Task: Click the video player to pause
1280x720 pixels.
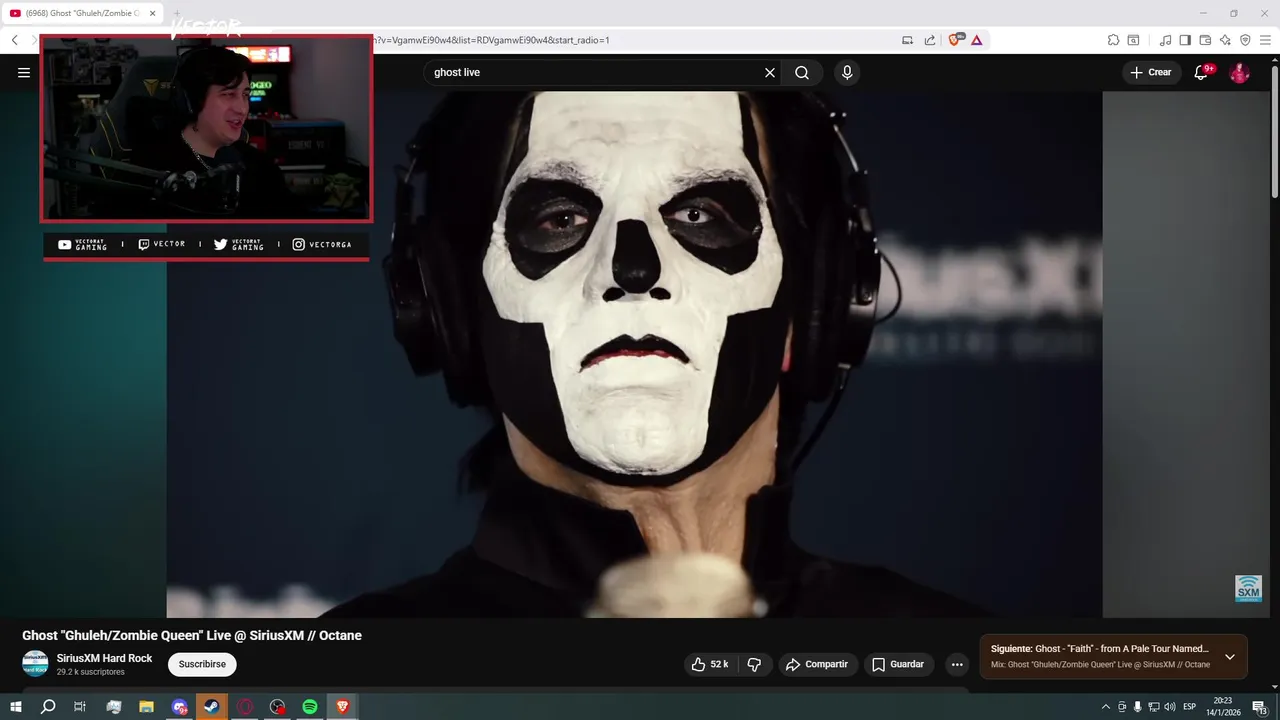Action: point(634,354)
